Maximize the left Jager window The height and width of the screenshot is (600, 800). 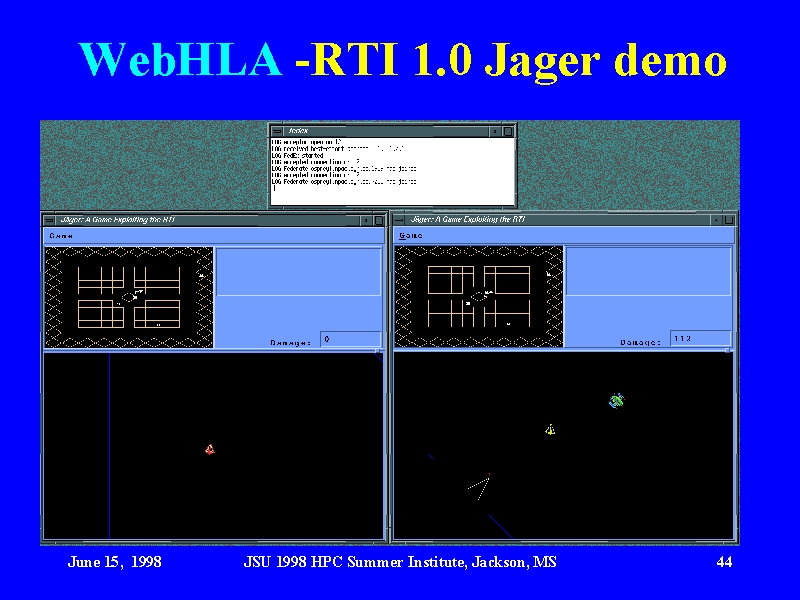click(x=379, y=220)
